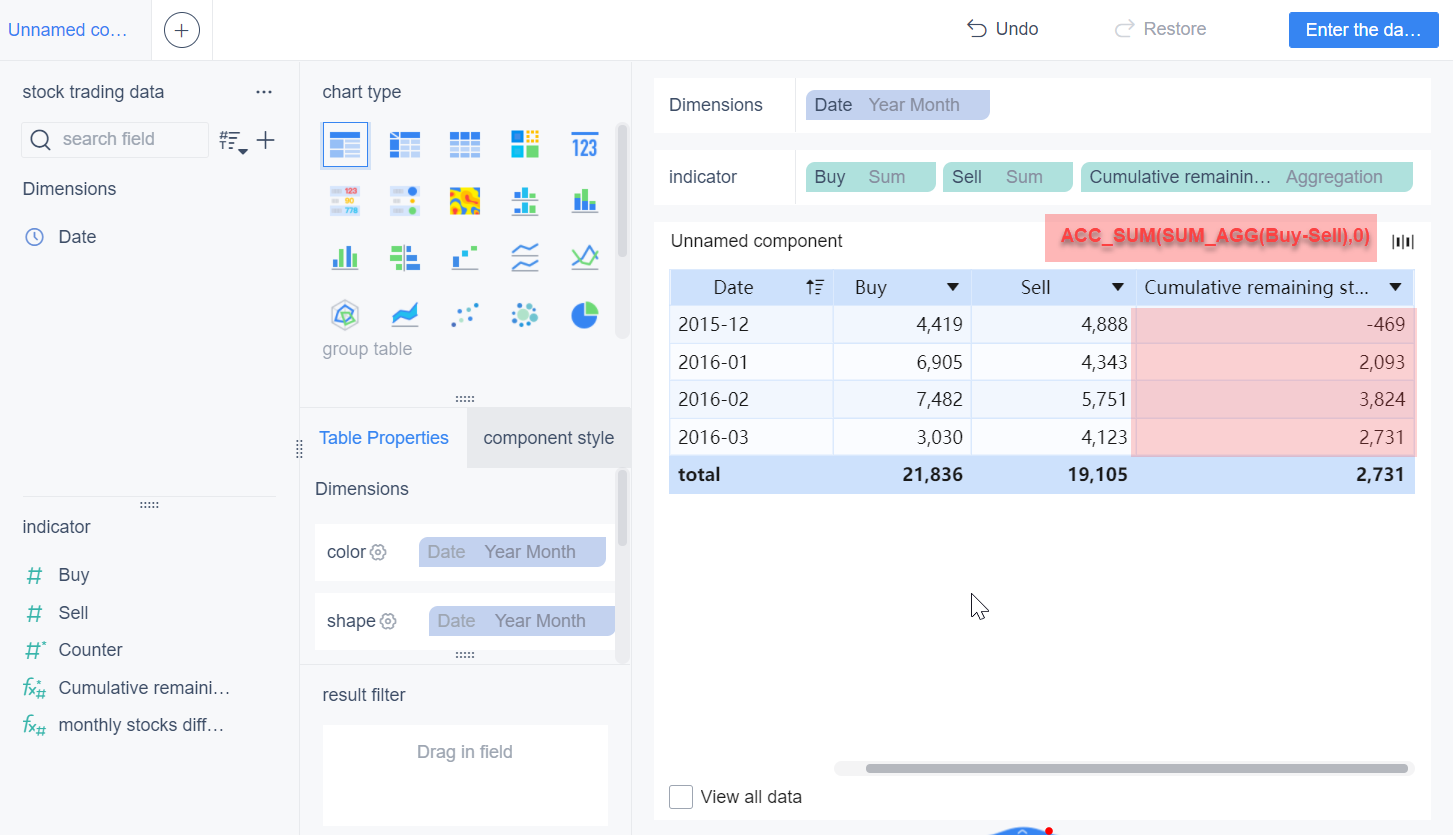
Task: Open the color Date Year Month pill
Action: pos(512,552)
